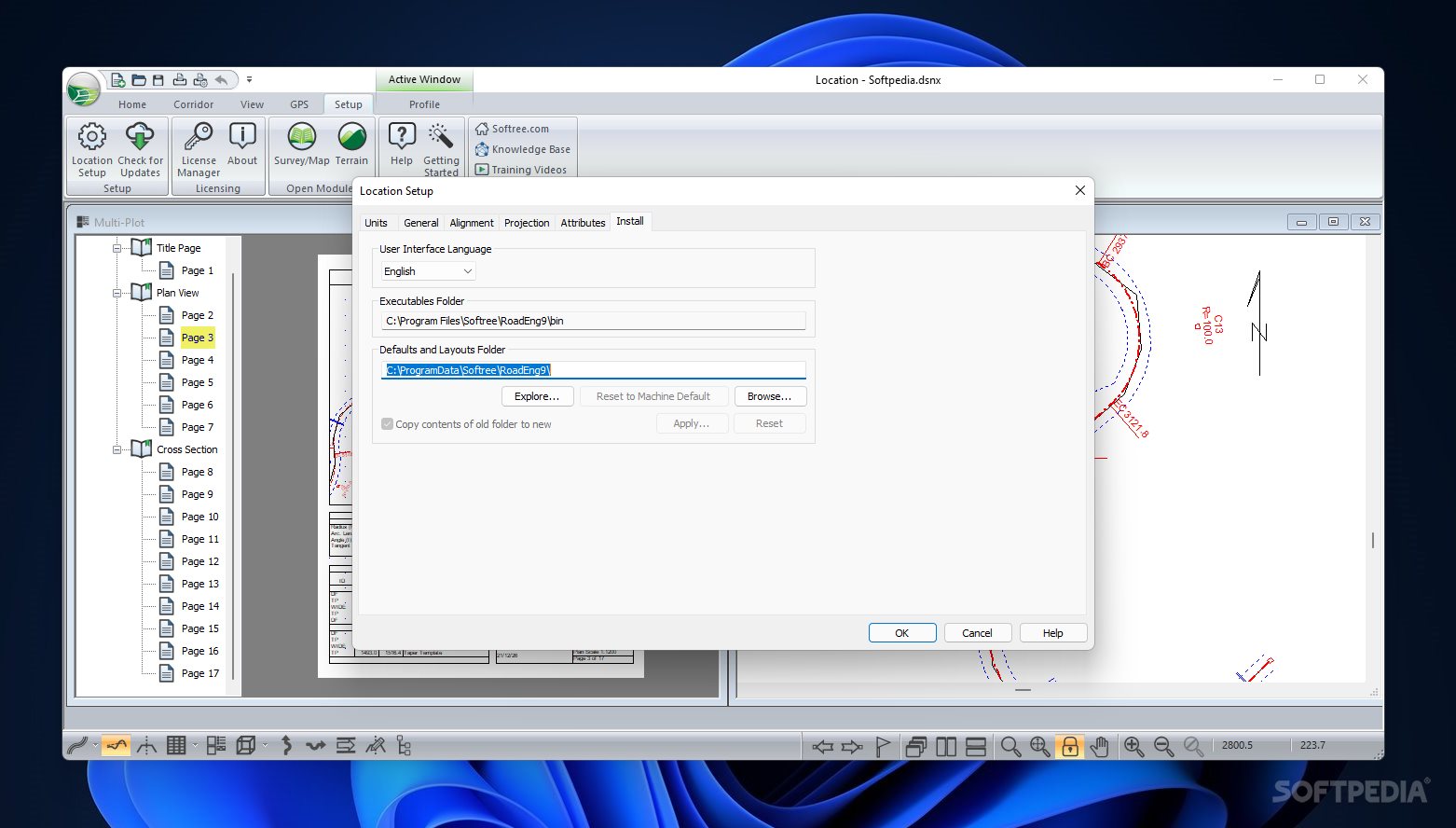Click the flag icon in status toolbar
Image resolution: width=1456 pixels, height=828 pixels.
(883, 746)
